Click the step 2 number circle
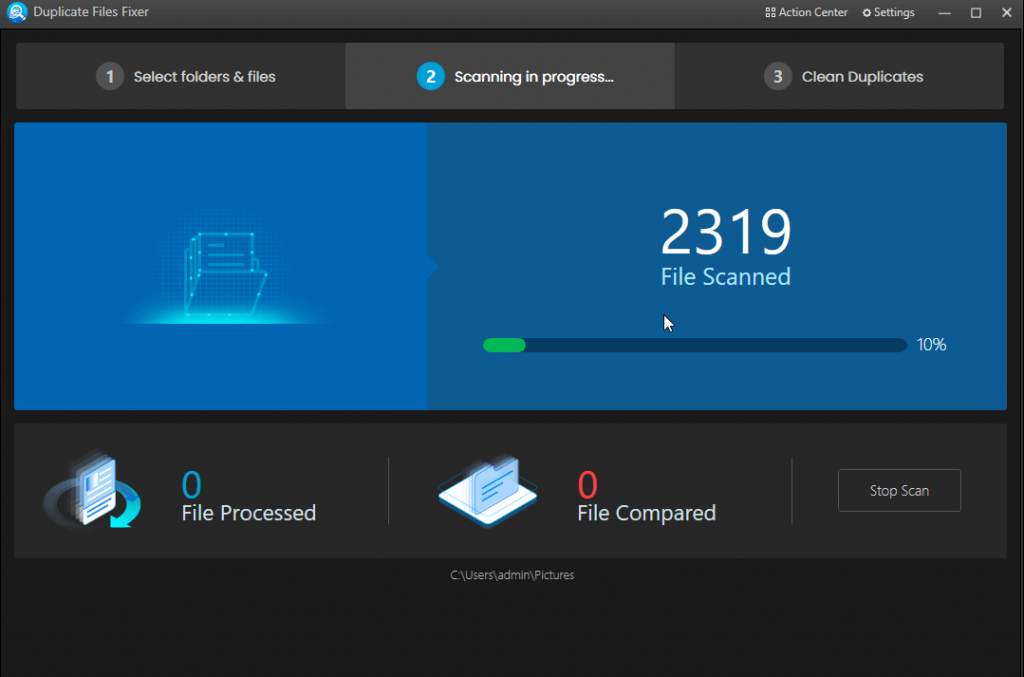This screenshot has height=677, width=1024. click(x=430, y=76)
